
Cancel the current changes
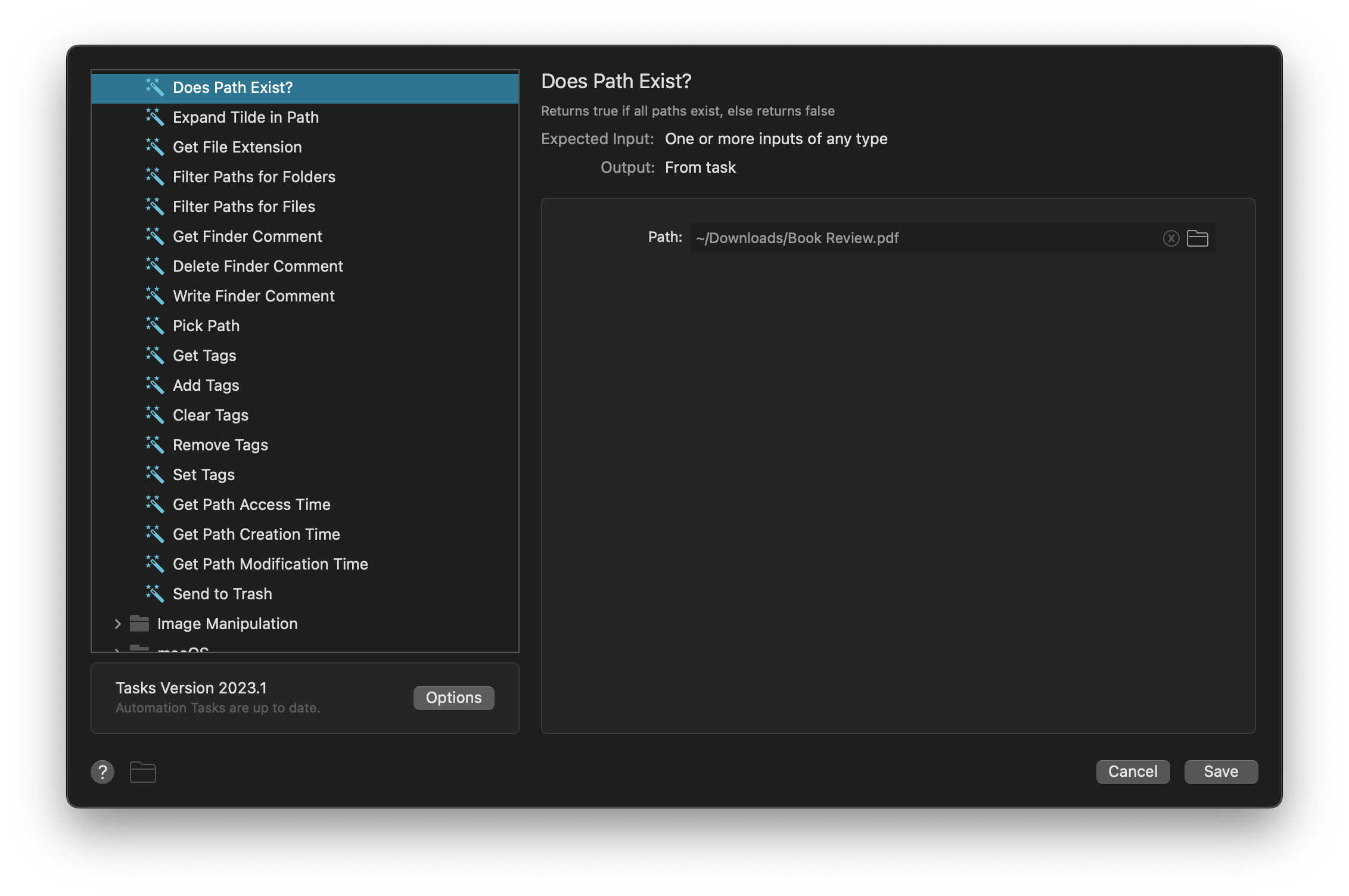(x=1132, y=771)
